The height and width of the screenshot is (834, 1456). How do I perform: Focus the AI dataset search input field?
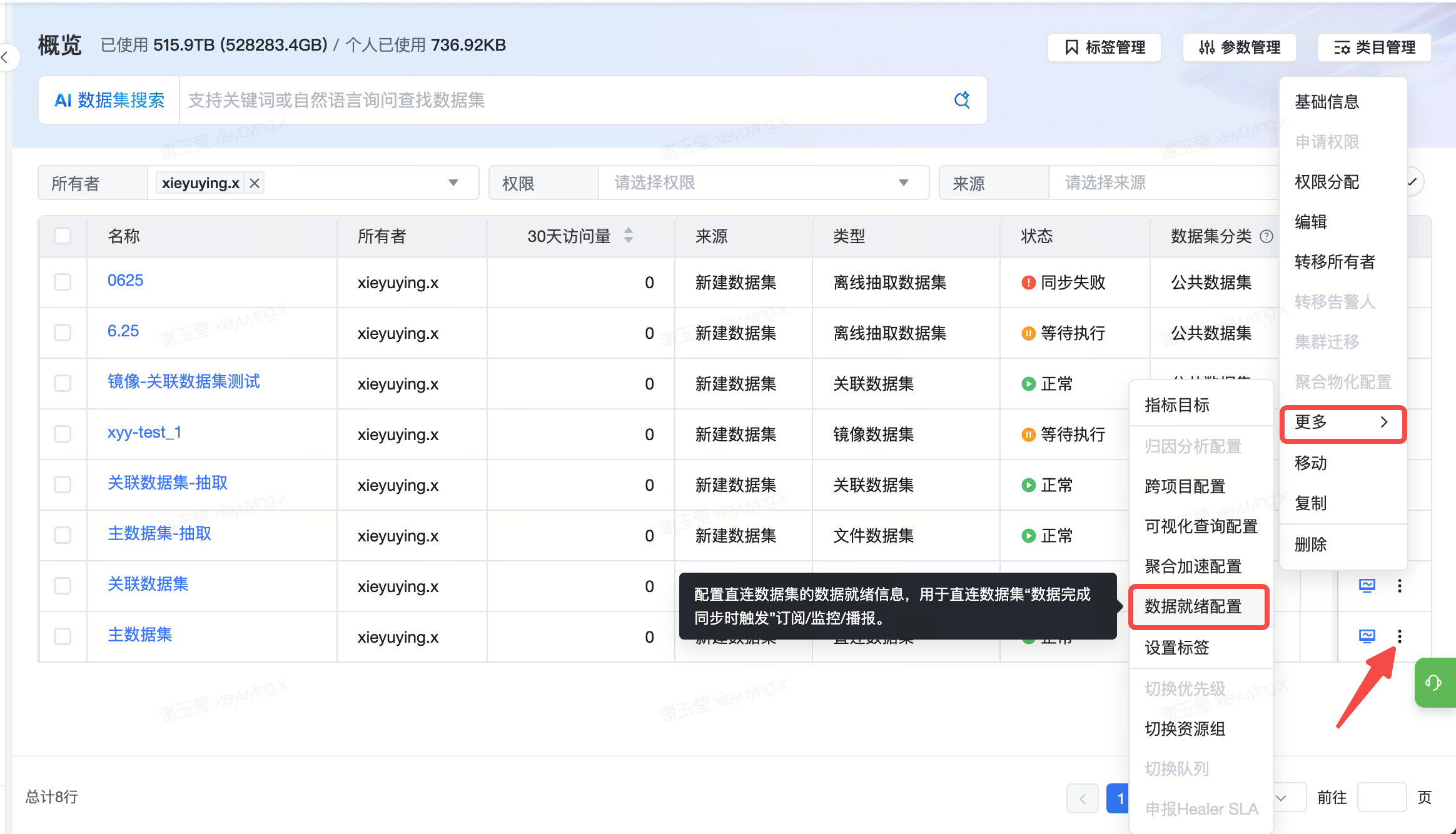click(x=563, y=100)
